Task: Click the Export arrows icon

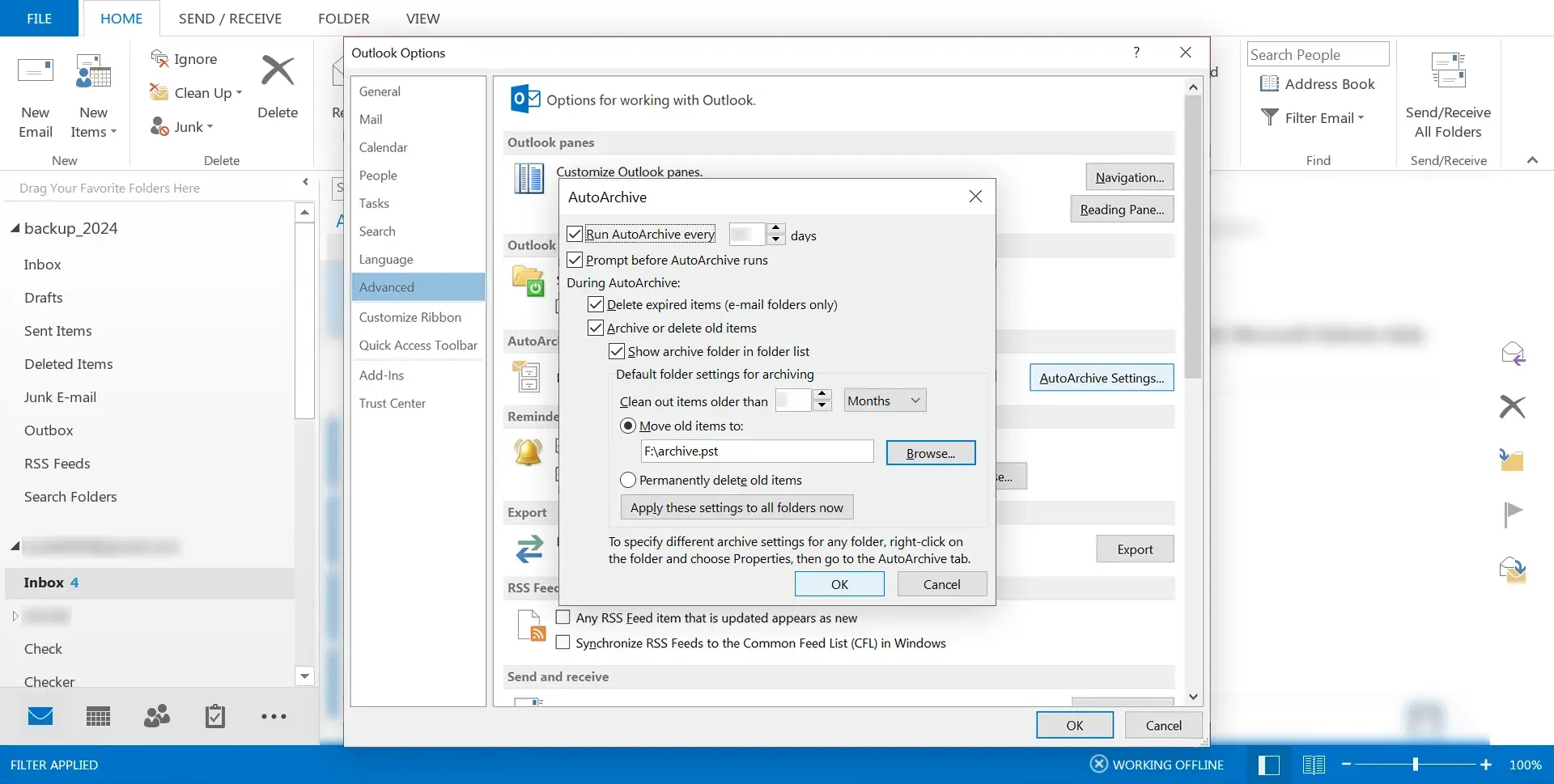Action: click(x=529, y=549)
